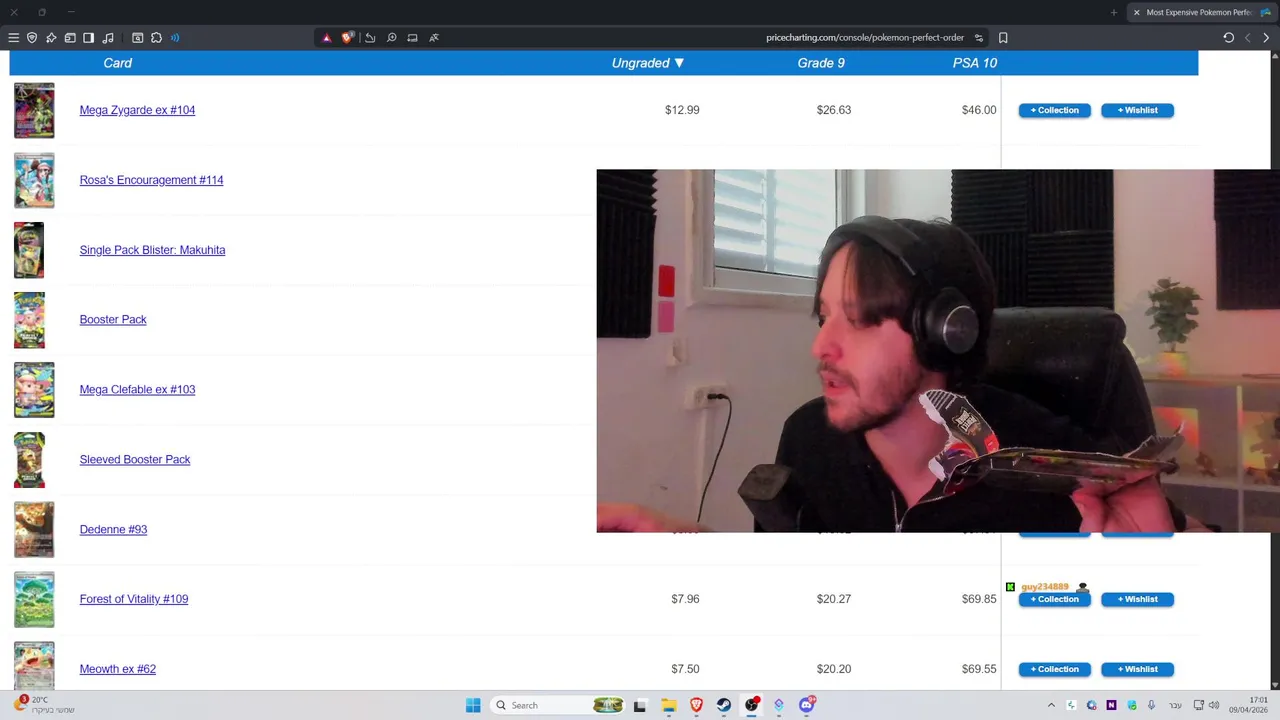Sort by the PSA 10 column header
Viewport: 1280px width, 720px height.
975,63
